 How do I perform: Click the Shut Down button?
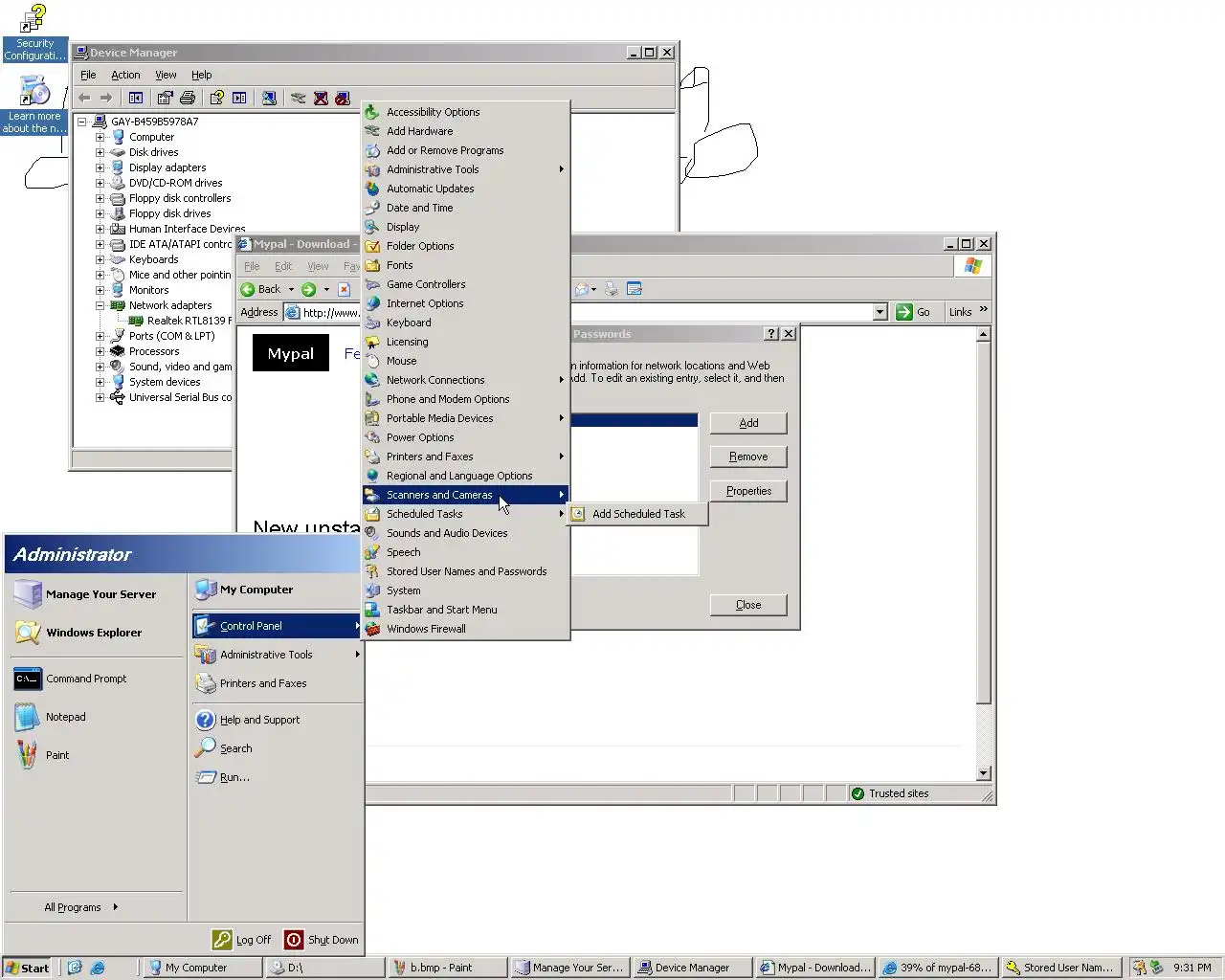pyautogui.click(x=322, y=940)
